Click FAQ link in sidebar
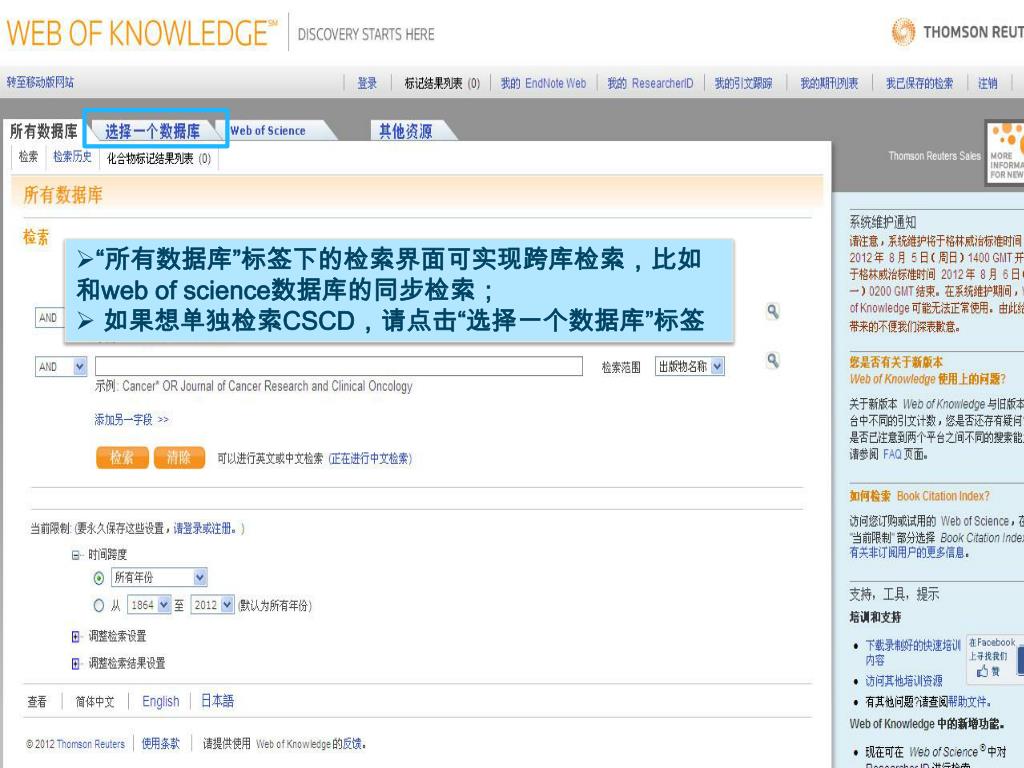Image resolution: width=1024 pixels, height=768 pixels. [892, 454]
